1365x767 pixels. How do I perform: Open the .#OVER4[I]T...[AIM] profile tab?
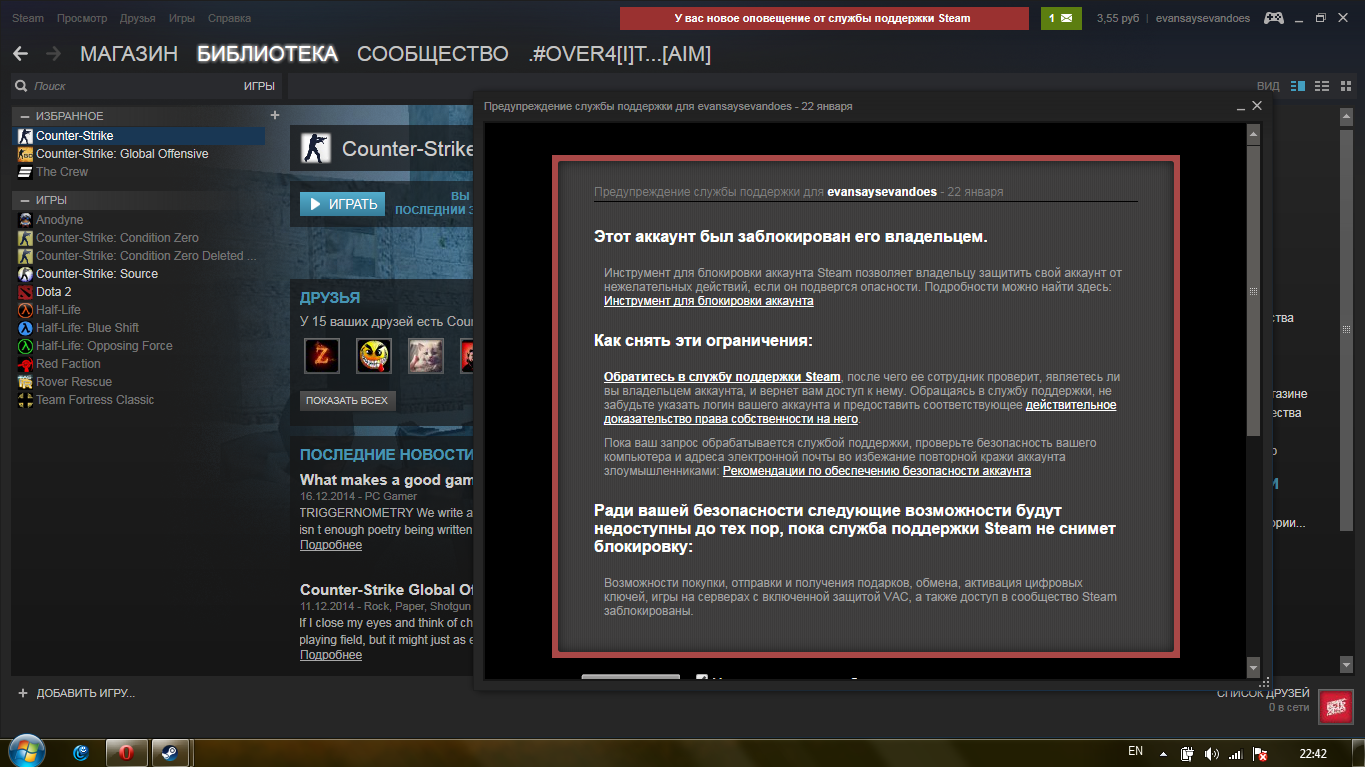point(620,54)
